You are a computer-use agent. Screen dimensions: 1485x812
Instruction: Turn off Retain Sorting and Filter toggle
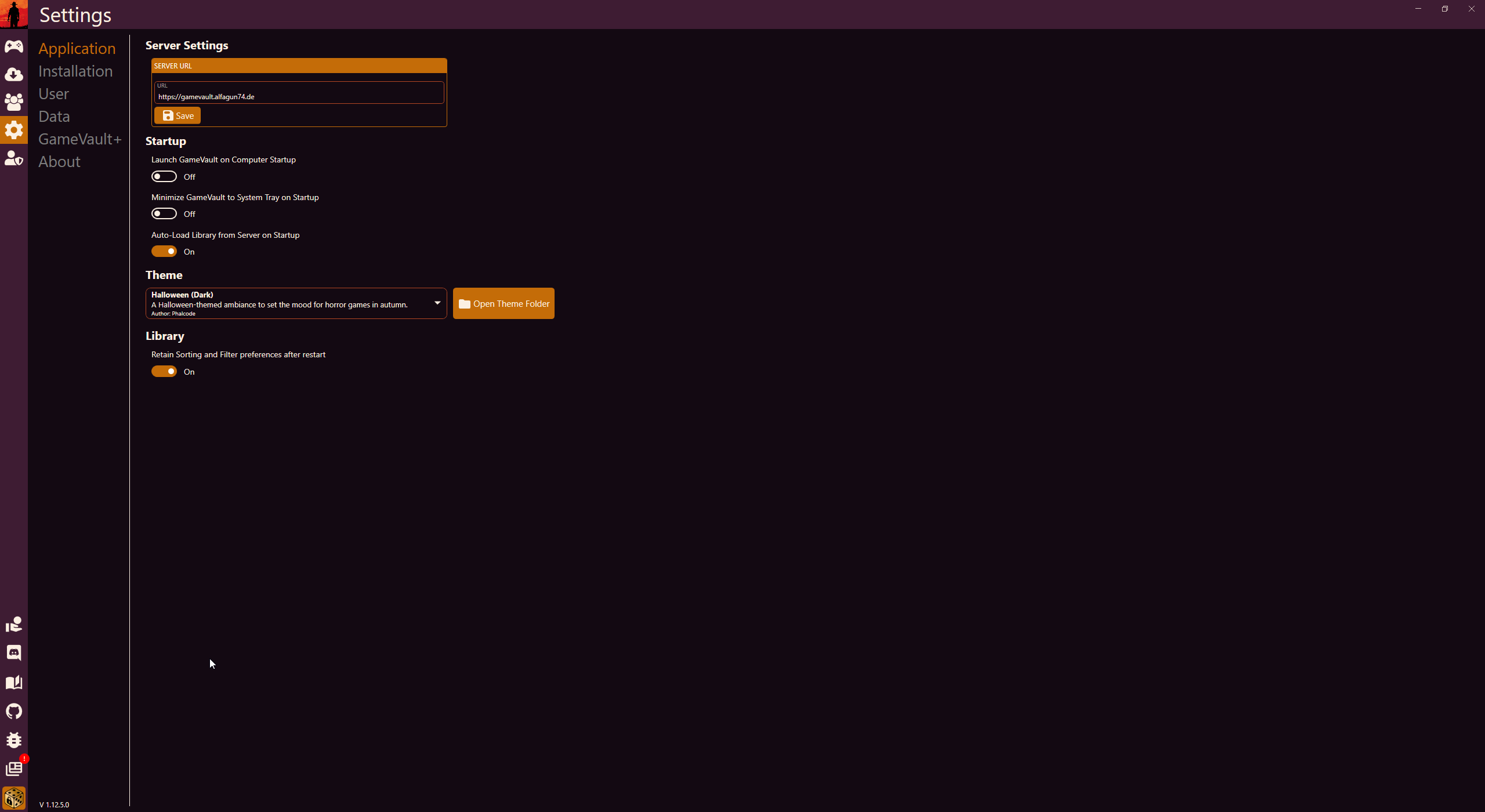(164, 372)
